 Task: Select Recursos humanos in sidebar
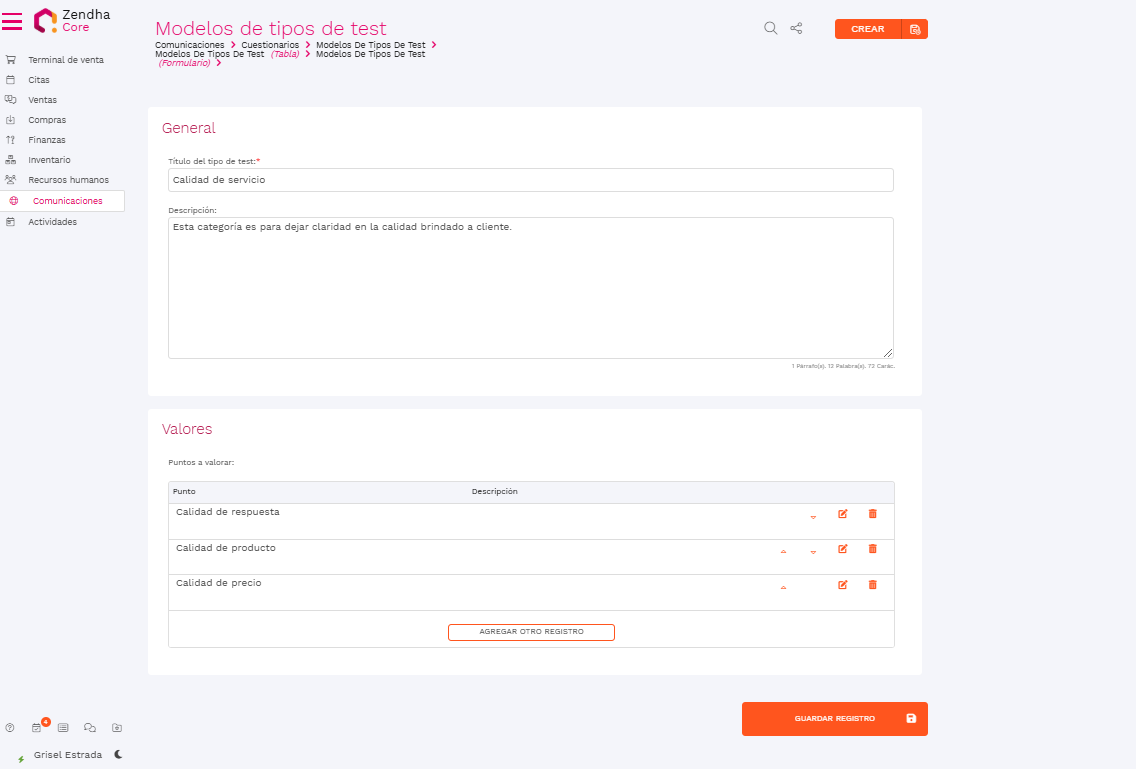click(68, 180)
